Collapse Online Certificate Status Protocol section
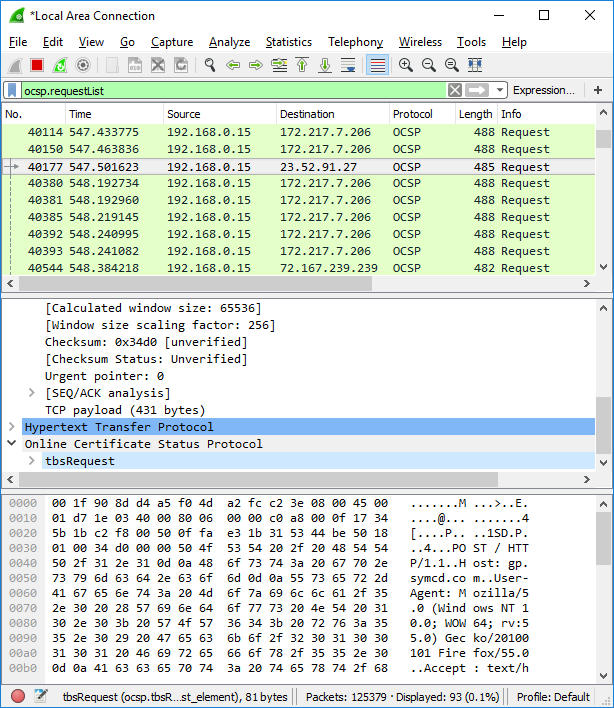 tap(12, 444)
